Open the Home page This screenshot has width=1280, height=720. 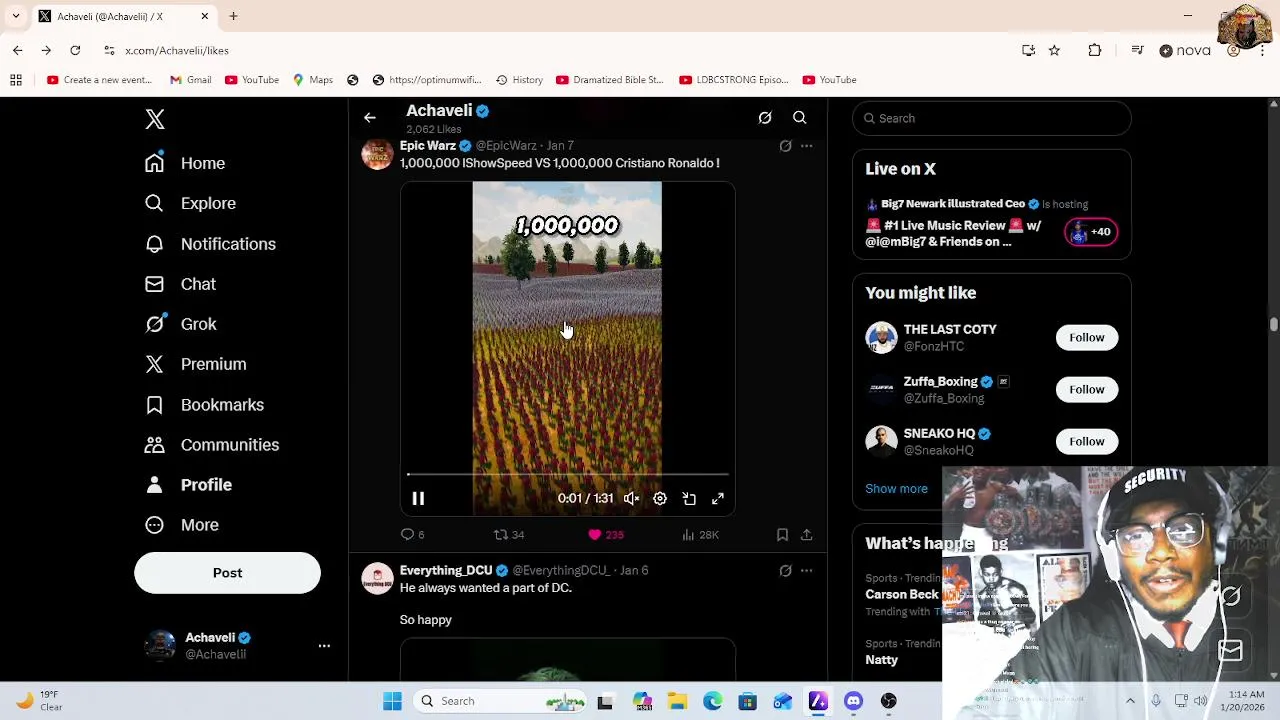click(185, 163)
